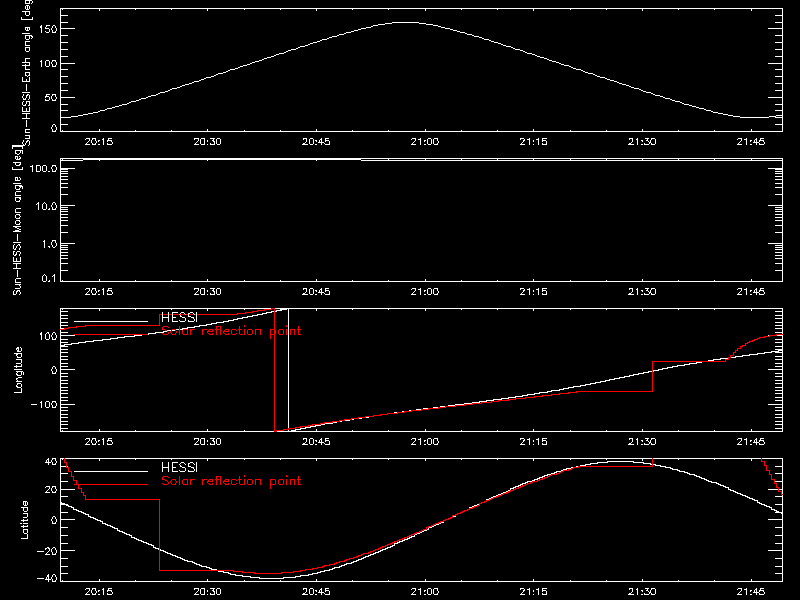Click the HESSI legend label in Latitude plot
Image resolution: width=800 pixels, height=600 pixels.
click(179, 467)
